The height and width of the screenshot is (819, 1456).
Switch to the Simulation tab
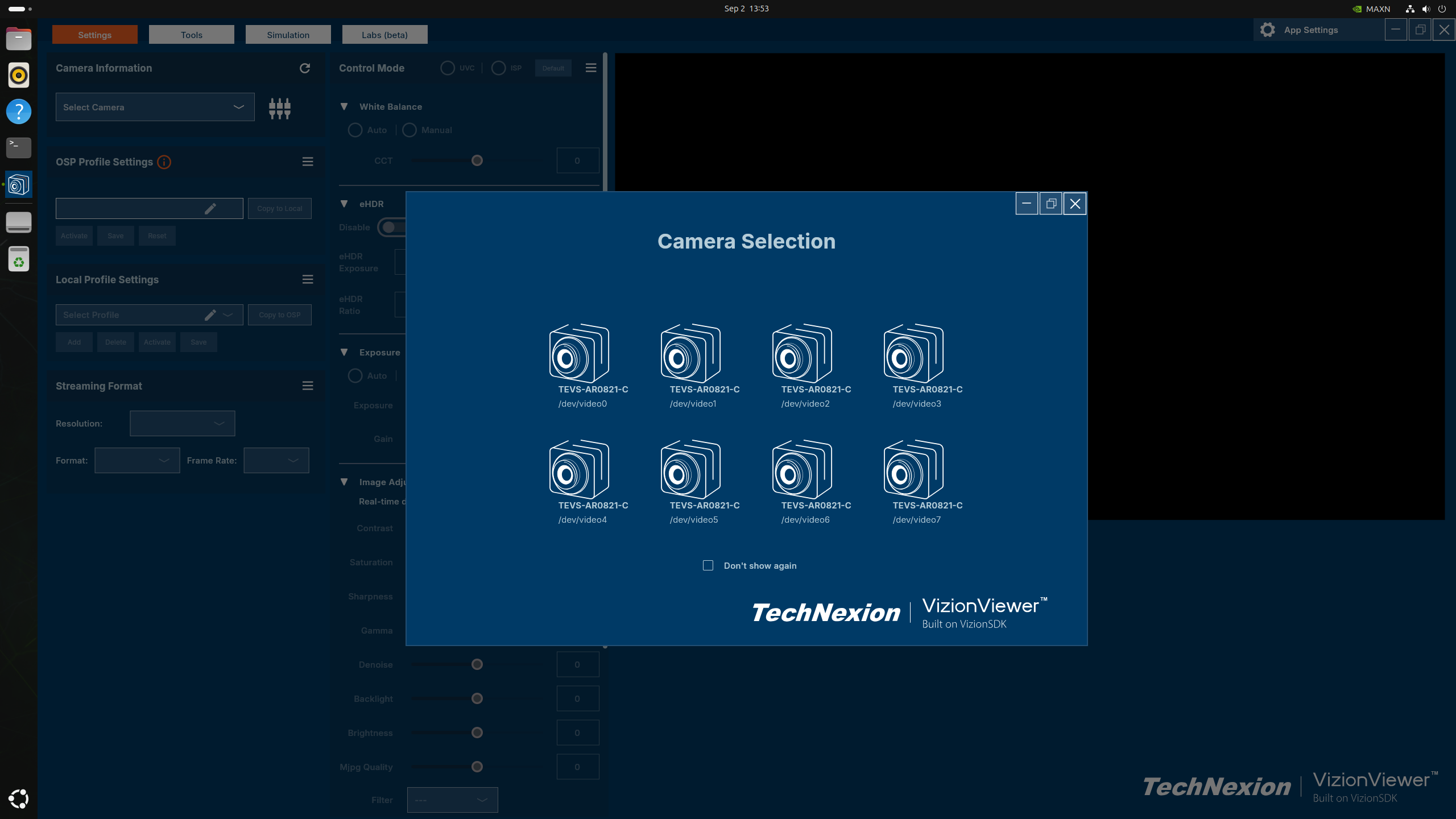coord(288,35)
